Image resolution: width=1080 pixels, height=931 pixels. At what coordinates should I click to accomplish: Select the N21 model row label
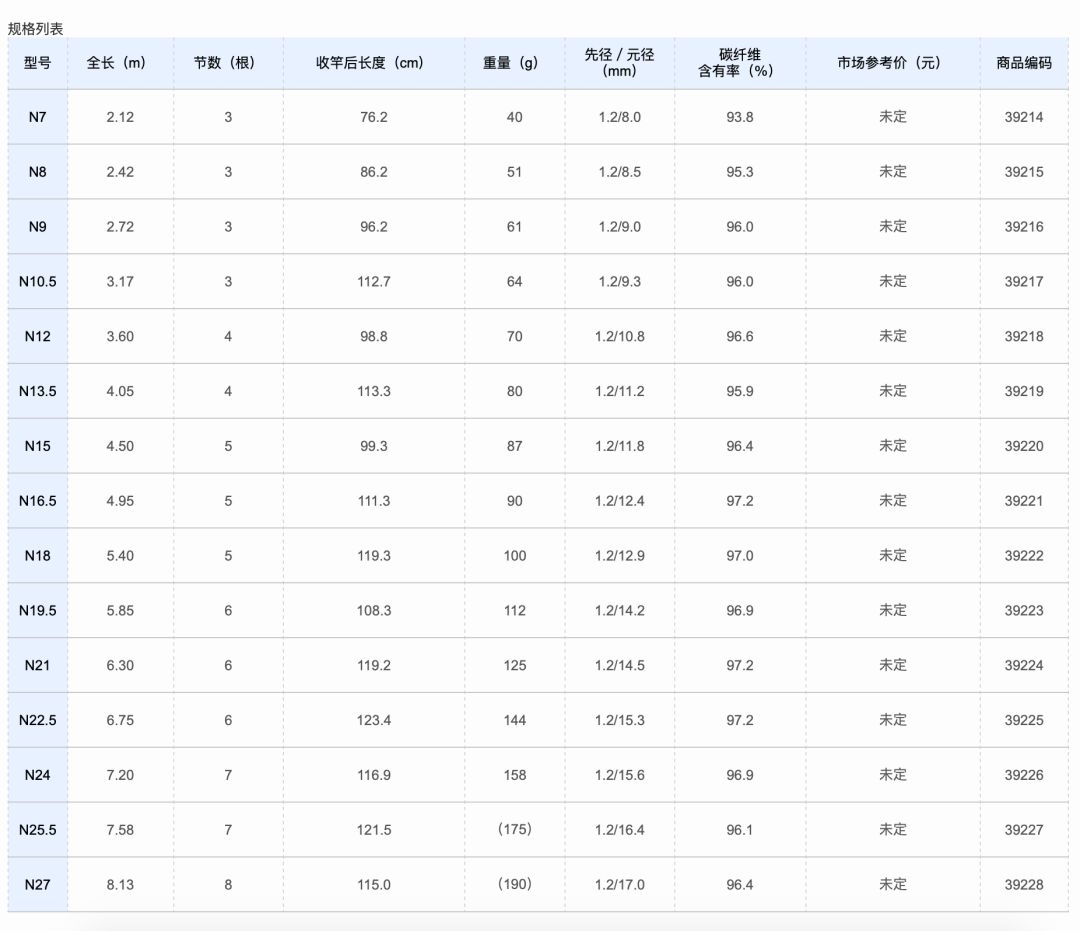37,665
